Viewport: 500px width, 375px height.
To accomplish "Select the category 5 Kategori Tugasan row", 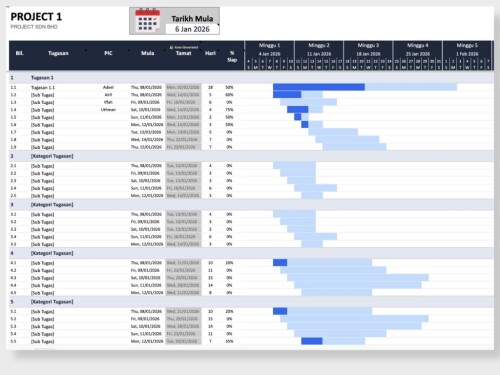I will [x=251, y=302].
